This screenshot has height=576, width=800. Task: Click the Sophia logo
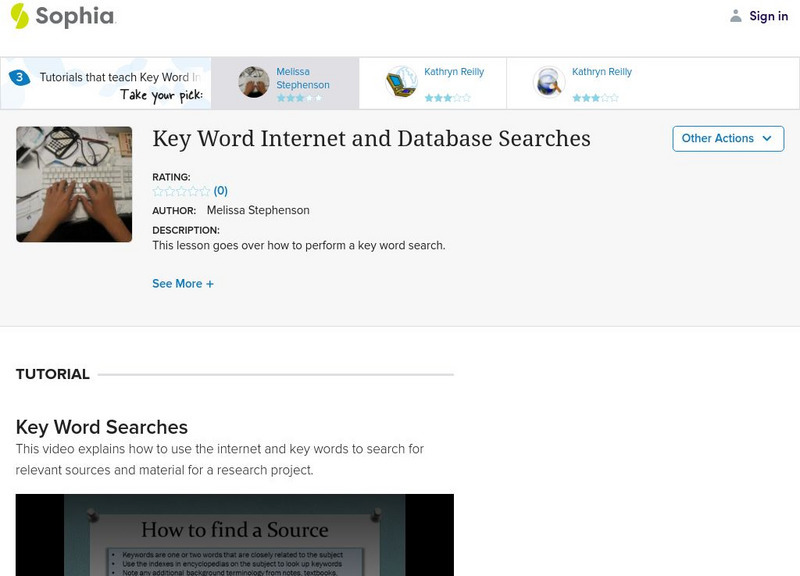point(62,16)
